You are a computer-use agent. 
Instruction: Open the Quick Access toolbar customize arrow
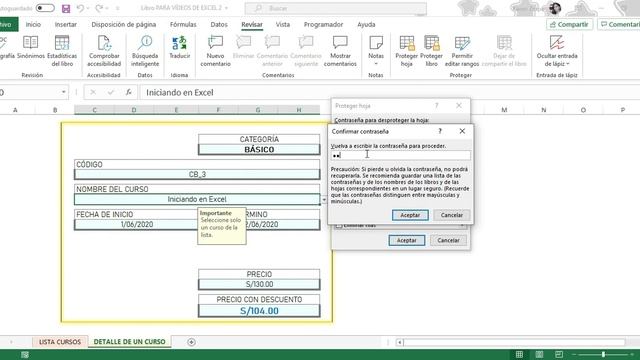tap(118, 8)
